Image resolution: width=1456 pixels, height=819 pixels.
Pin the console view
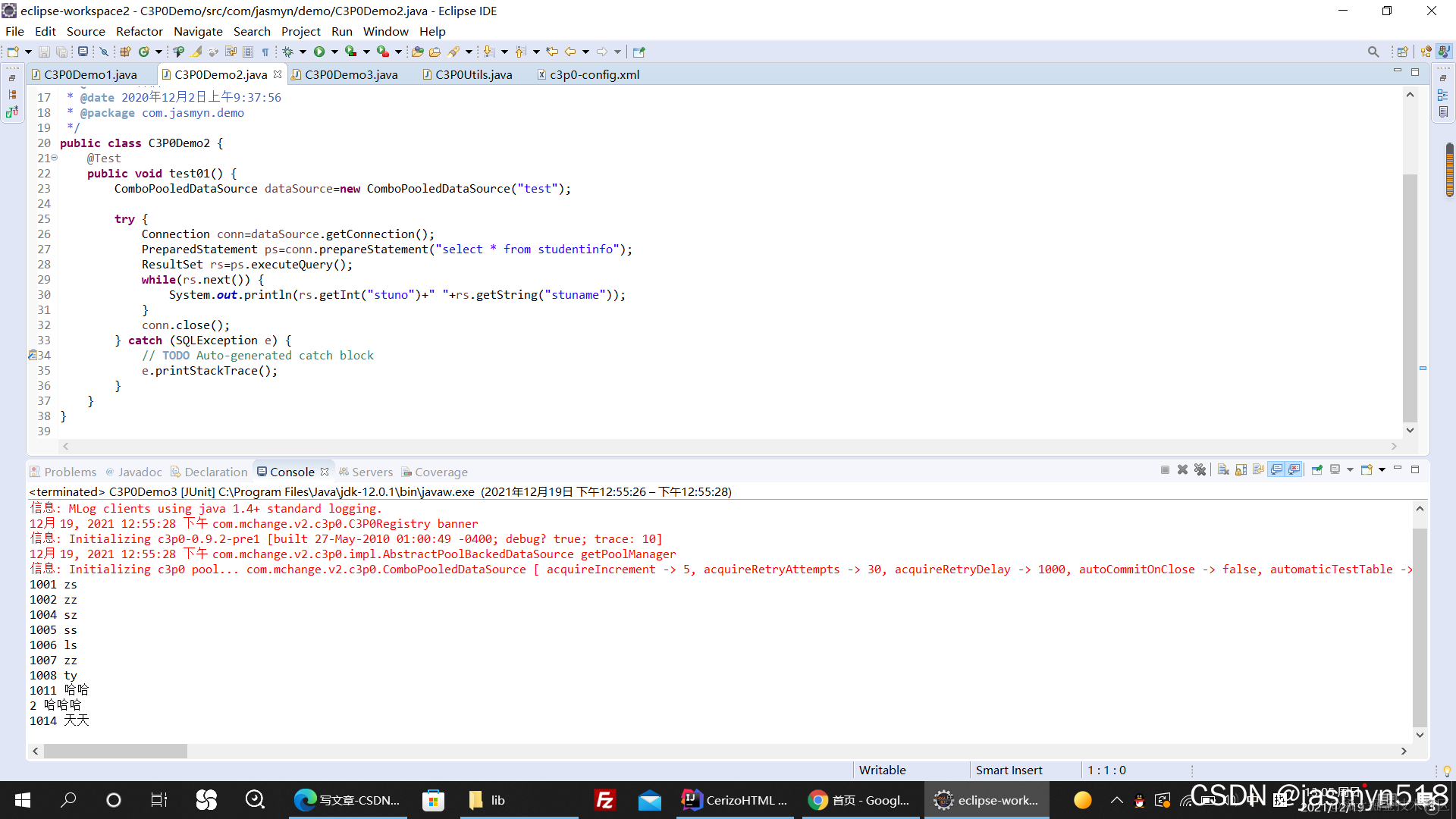tap(1316, 470)
